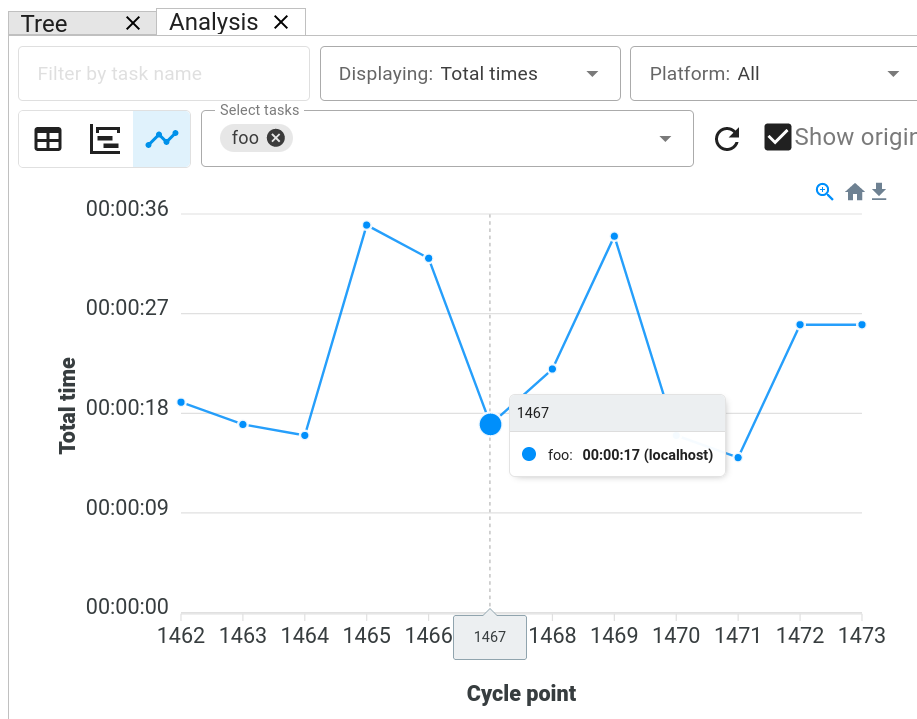Click the refresh data icon

(x=727, y=139)
